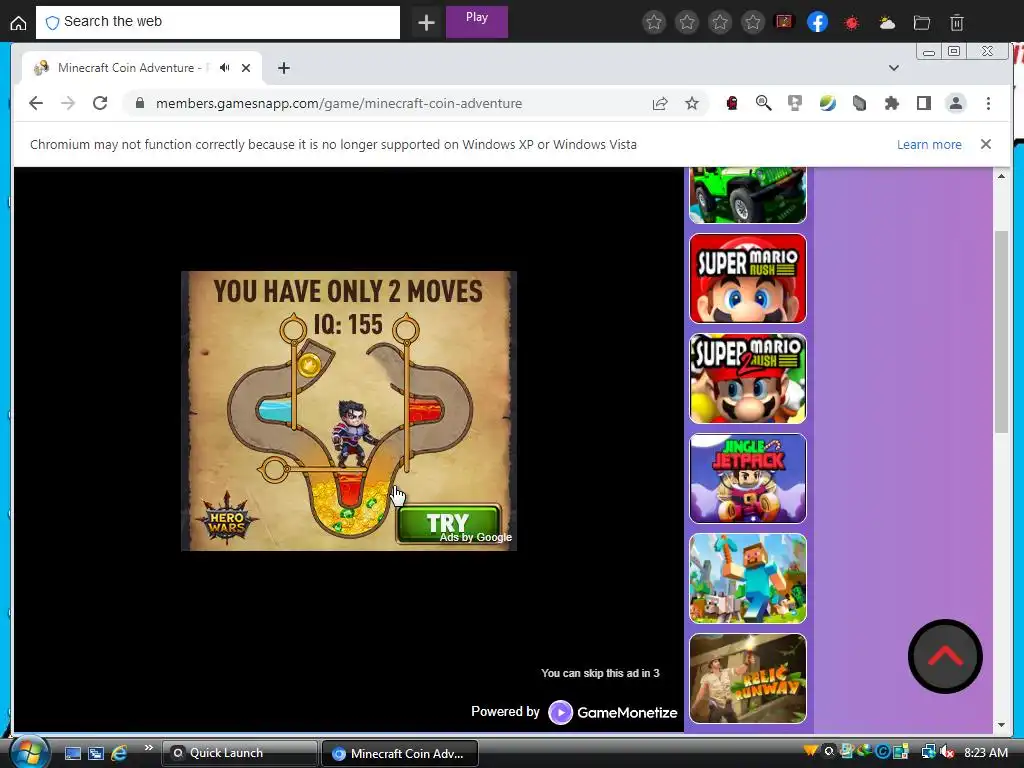Launch Internet Explorer from the taskbar

point(119,753)
